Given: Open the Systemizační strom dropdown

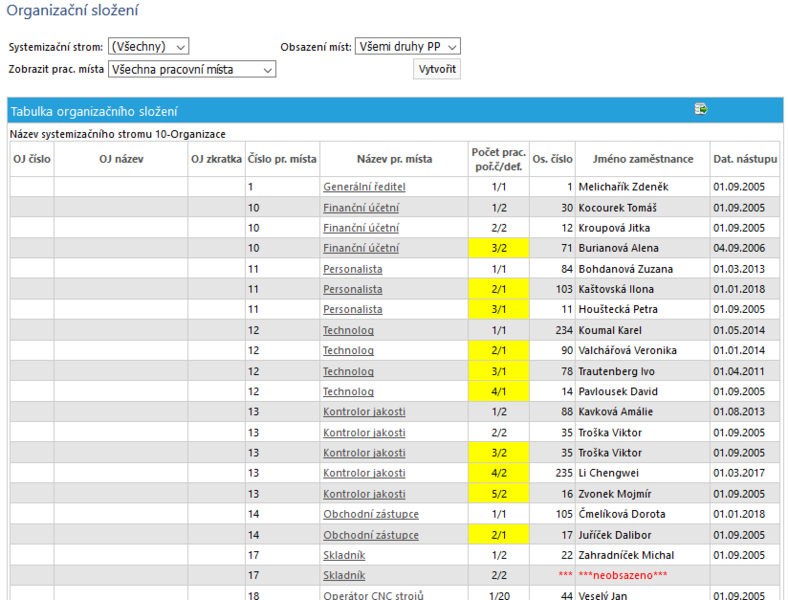Looking at the screenshot, I should (148, 47).
